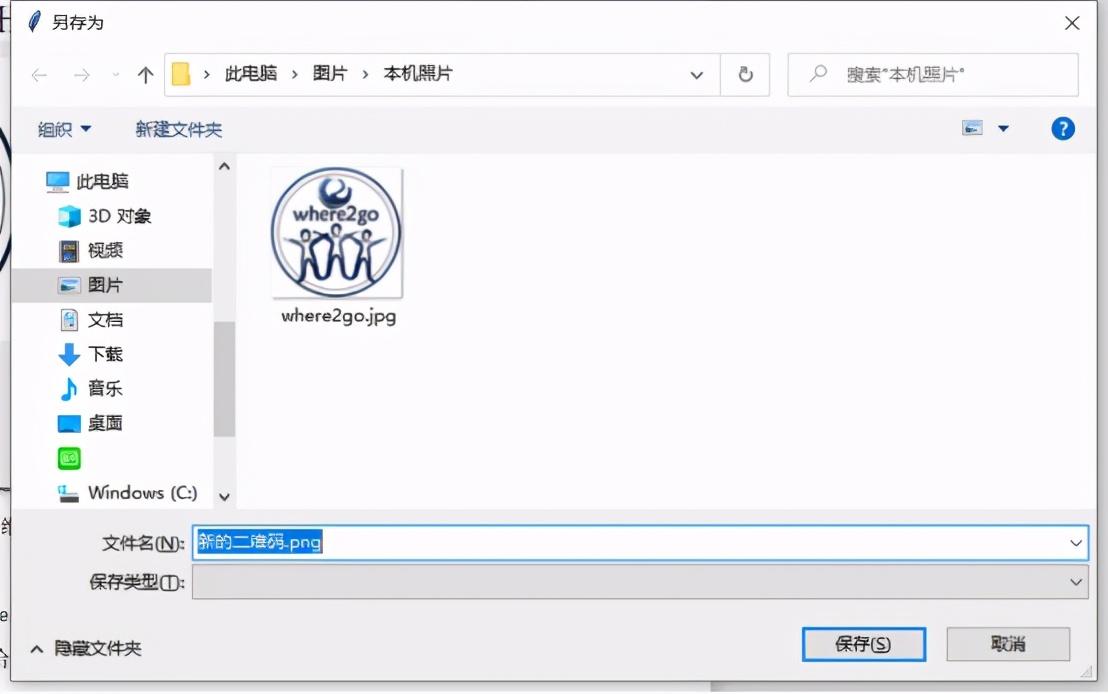This screenshot has height=694, width=1108.
Task: Open the 组织 menu
Action: pyautogui.click(x=64, y=129)
